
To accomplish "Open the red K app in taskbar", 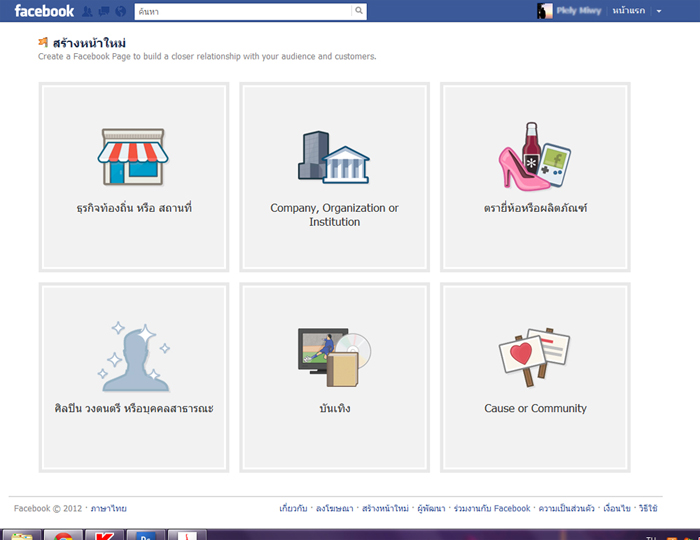I will tap(104, 535).
